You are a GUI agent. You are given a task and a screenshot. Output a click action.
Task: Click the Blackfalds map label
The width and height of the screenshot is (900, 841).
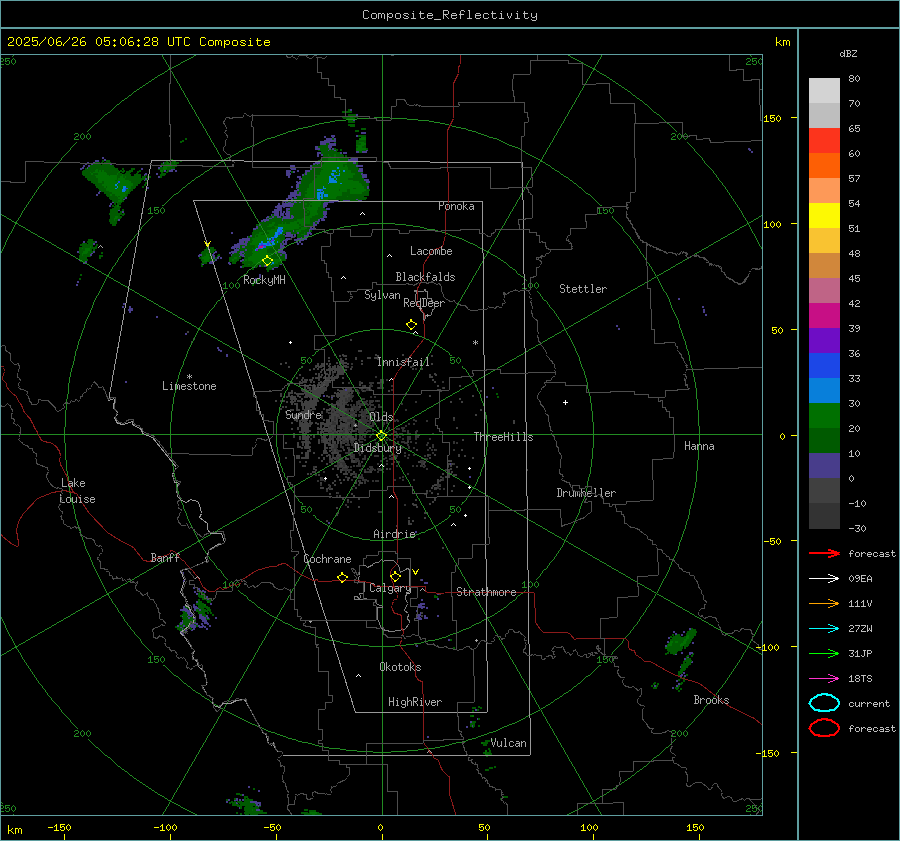(425, 277)
